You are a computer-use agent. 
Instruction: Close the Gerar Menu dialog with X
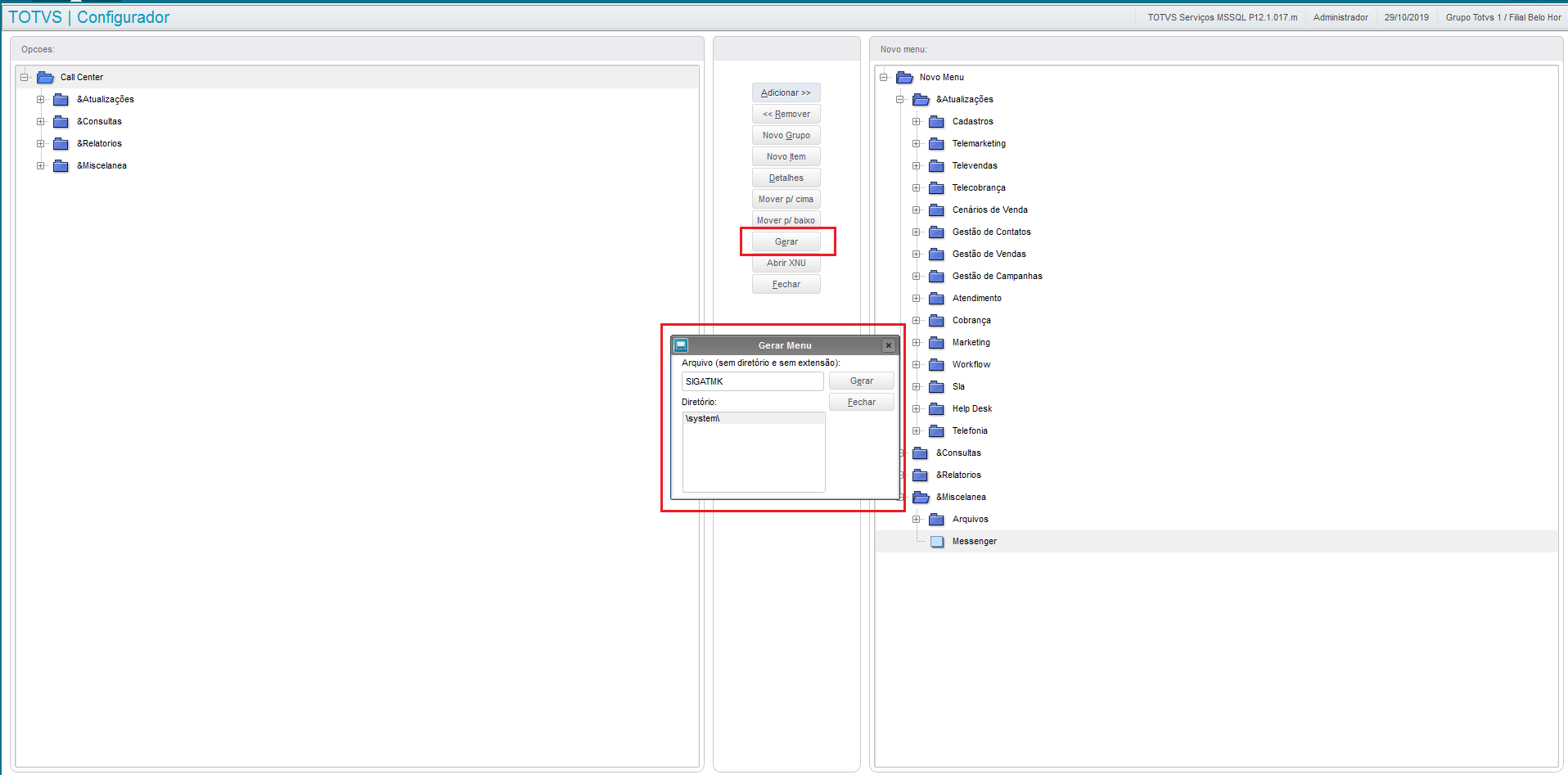coord(889,345)
